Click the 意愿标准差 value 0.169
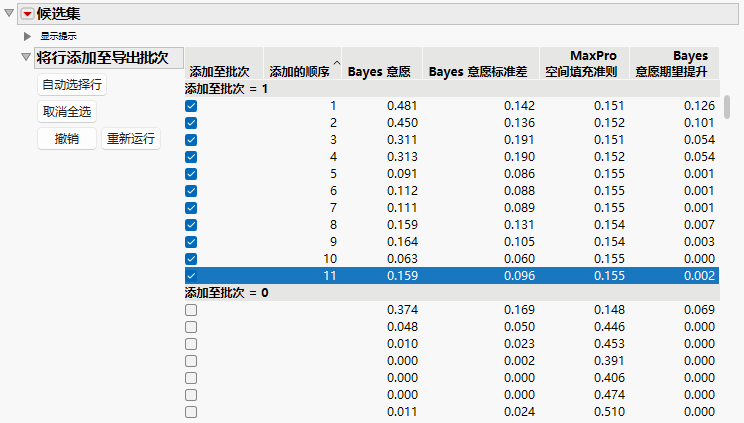Viewport: 744px width, 423px height. click(x=520, y=310)
